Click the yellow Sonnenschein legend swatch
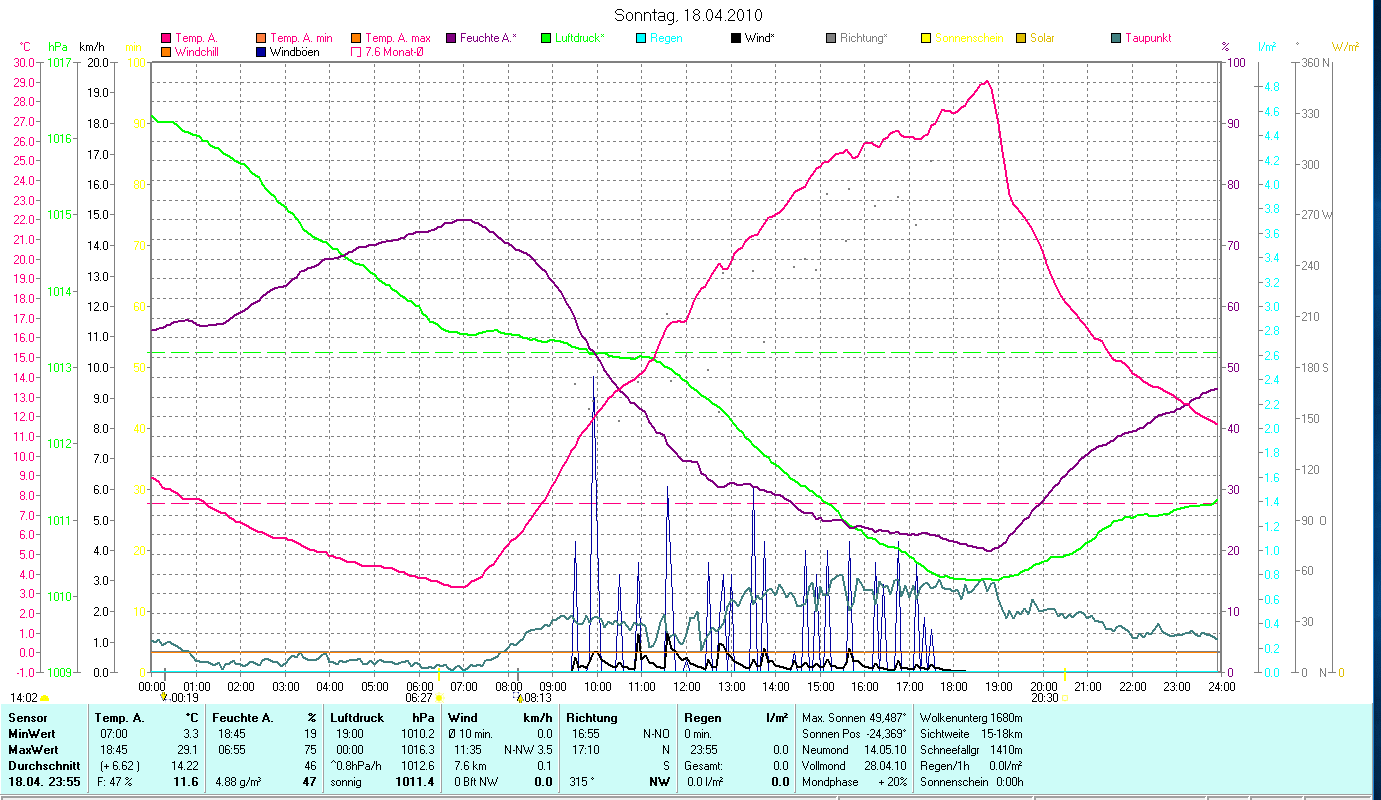The height and width of the screenshot is (800, 1381). 926,39
